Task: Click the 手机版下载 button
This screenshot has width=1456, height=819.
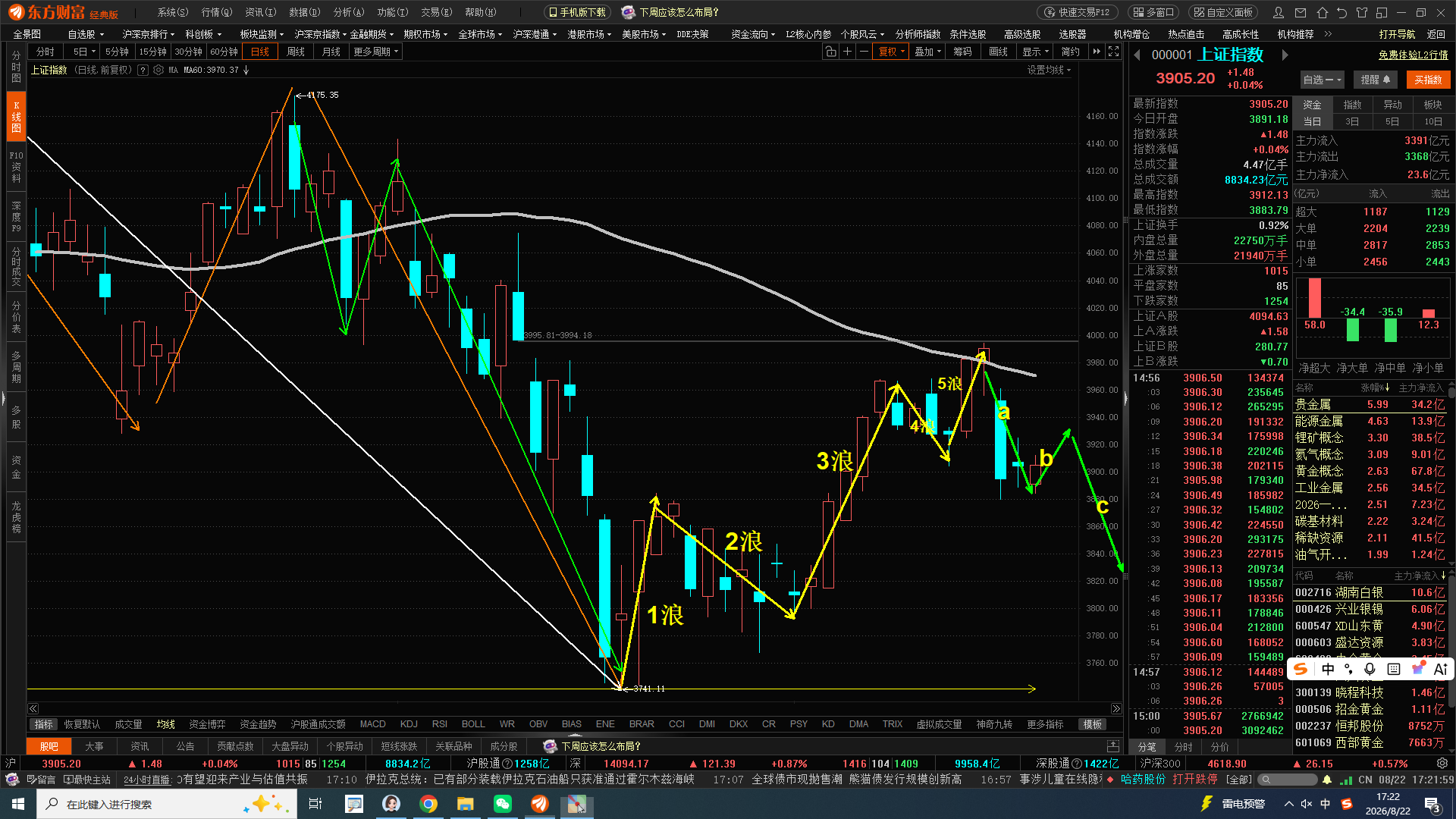Action: [x=578, y=12]
